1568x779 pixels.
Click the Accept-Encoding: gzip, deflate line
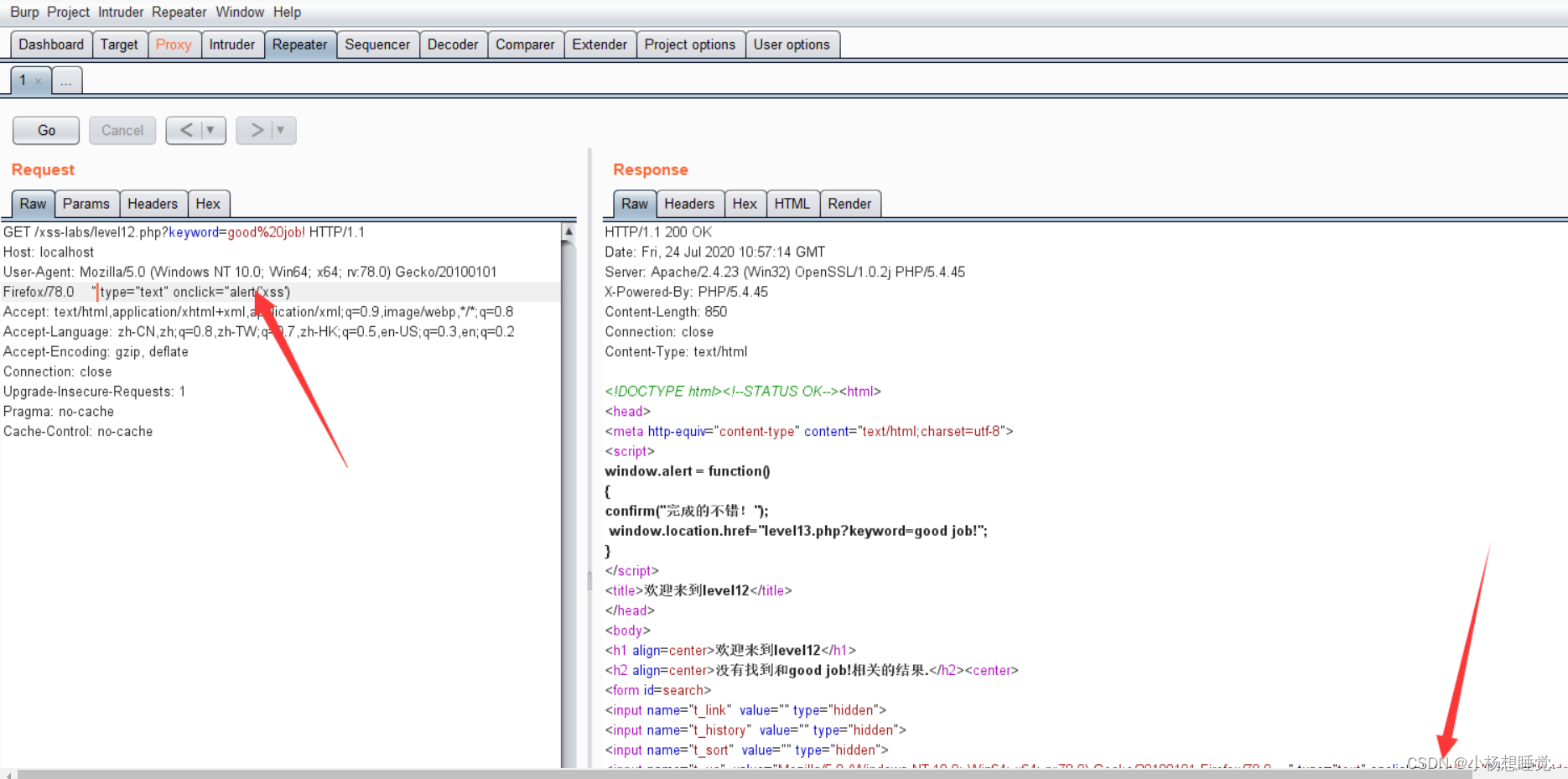(x=96, y=352)
